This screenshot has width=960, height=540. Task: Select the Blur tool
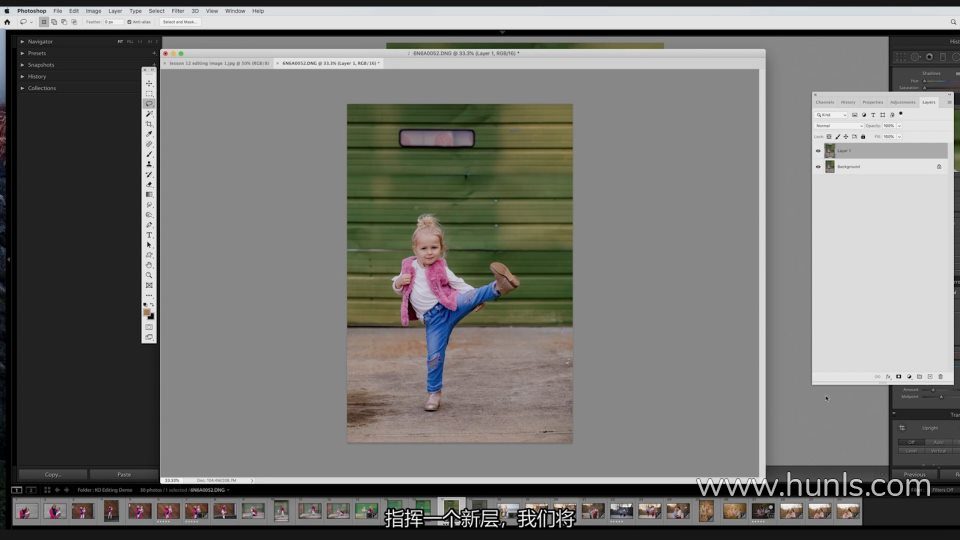tap(149, 204)
